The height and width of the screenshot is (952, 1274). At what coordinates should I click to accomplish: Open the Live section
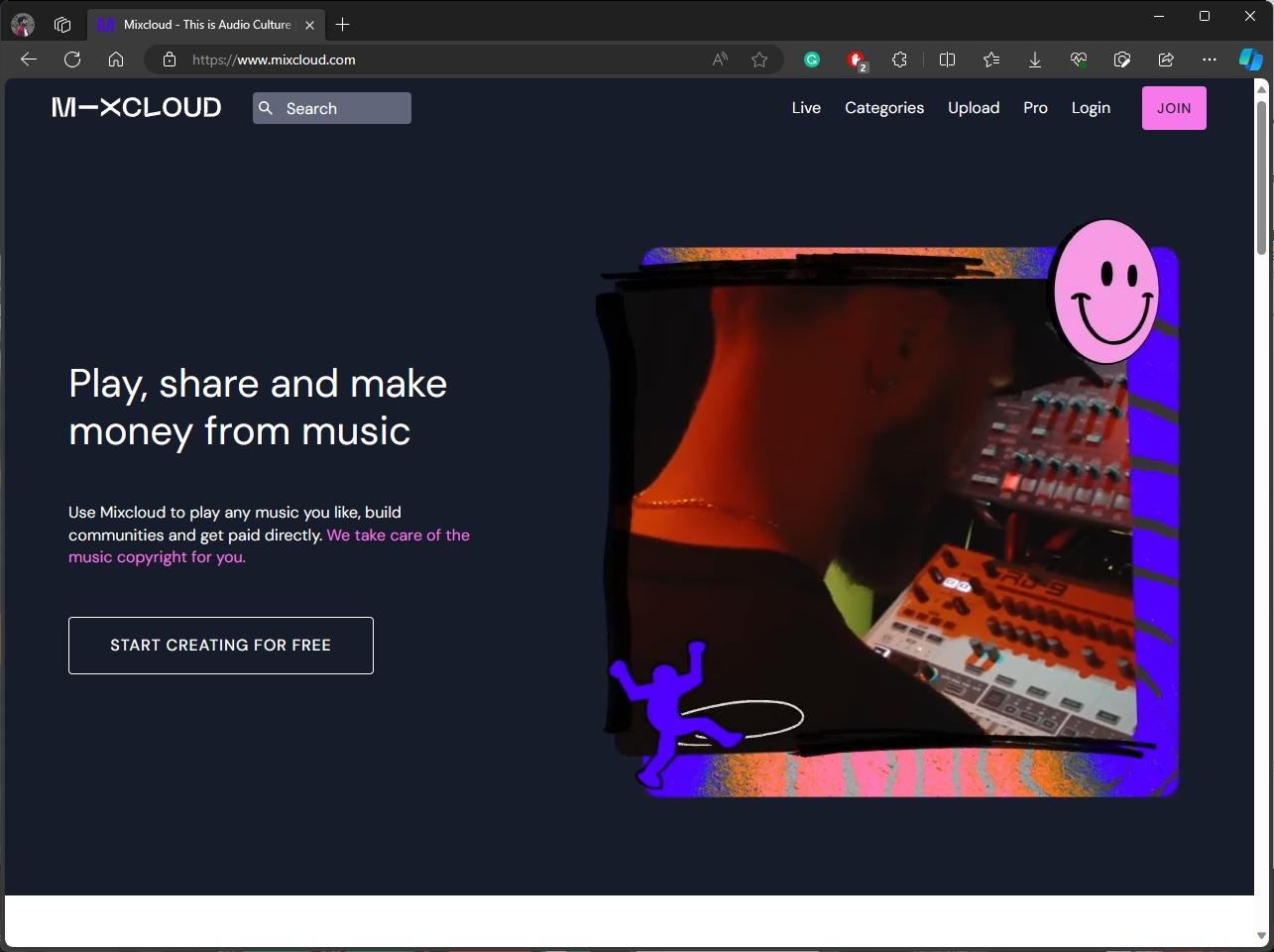pos(805,107)
